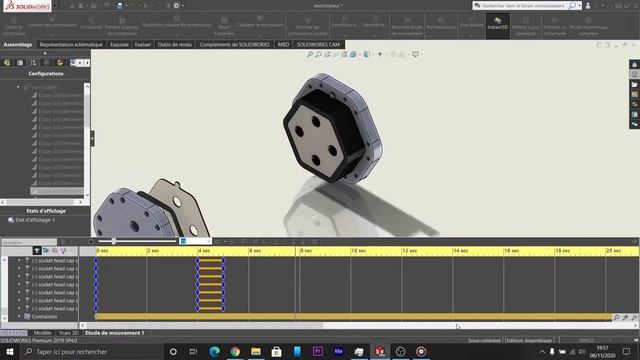Image resolution: width=640 pixels, height=360 pixels.
Task: Click the Zoom to Fit icon
Action: click(310, 54)
